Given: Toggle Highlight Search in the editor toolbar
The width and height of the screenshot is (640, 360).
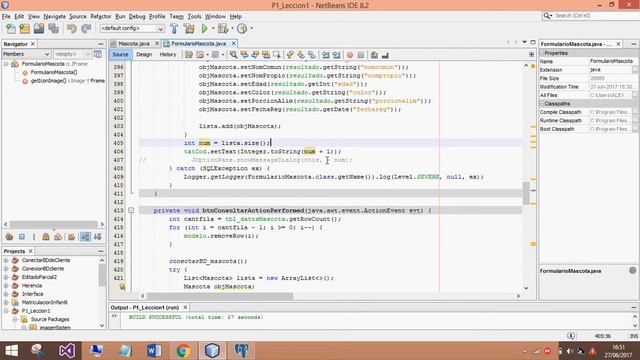Looking at the screenshot, I should click(x=266, y=55).
